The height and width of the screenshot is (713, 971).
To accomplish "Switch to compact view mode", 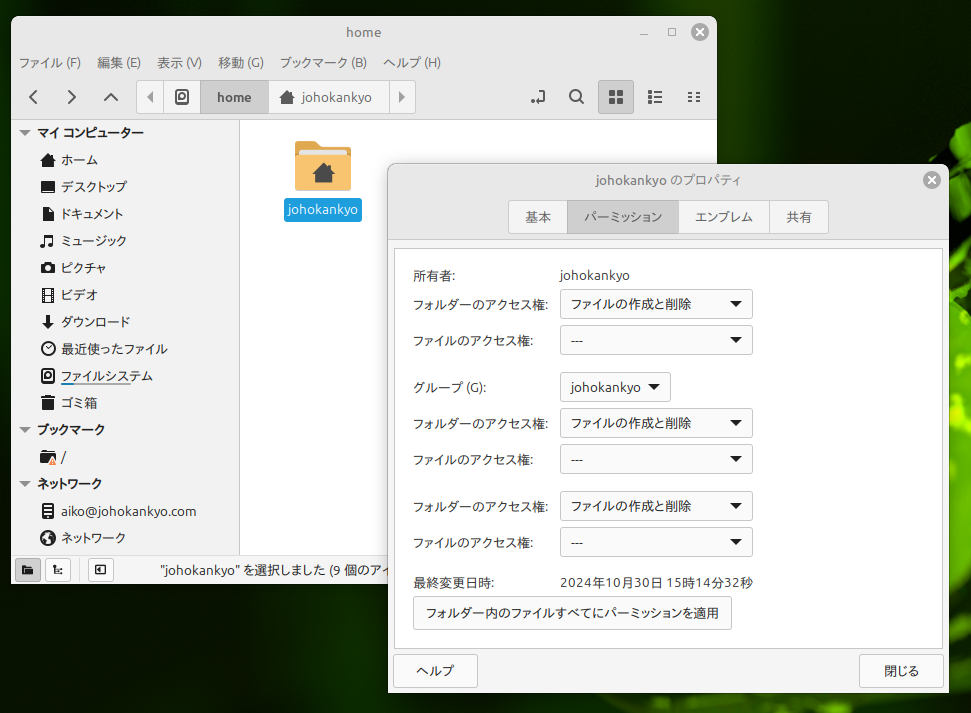I will coord(693,97).
